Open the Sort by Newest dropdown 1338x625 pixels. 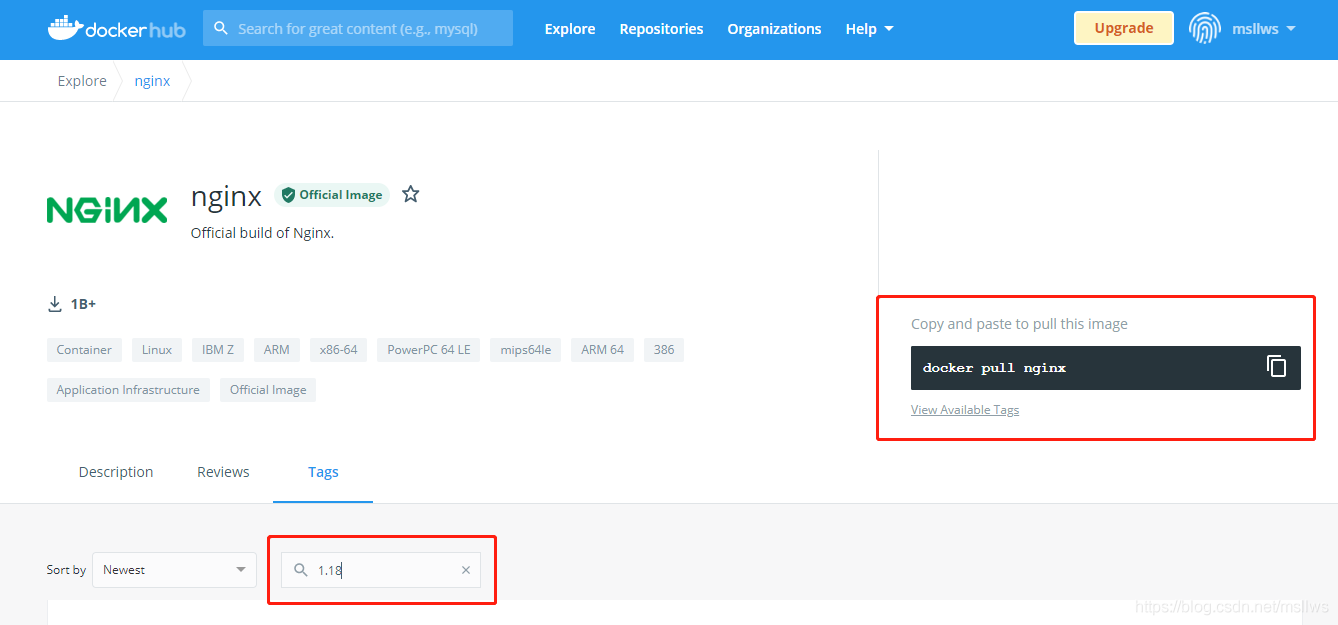[174, 570]
